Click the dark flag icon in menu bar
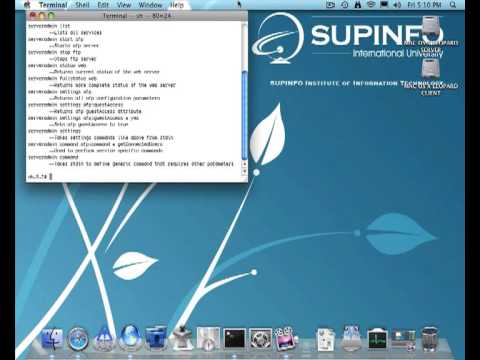The width and height of the screenshot is (480, 360). coord(384,5)
